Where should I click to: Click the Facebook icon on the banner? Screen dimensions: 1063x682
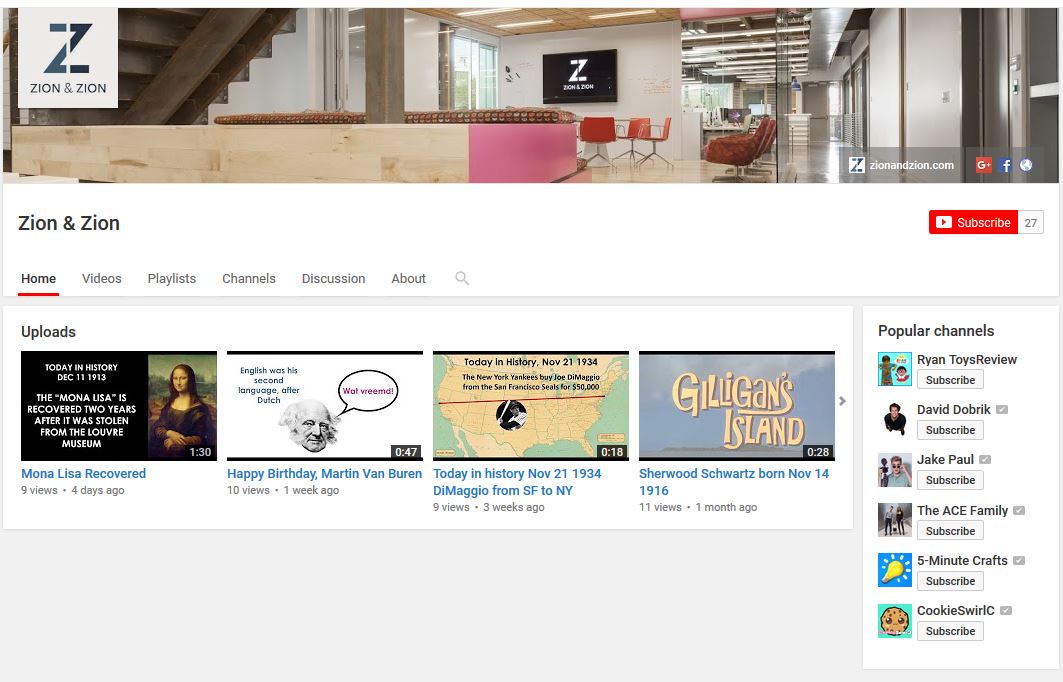tap(1005, 164)
